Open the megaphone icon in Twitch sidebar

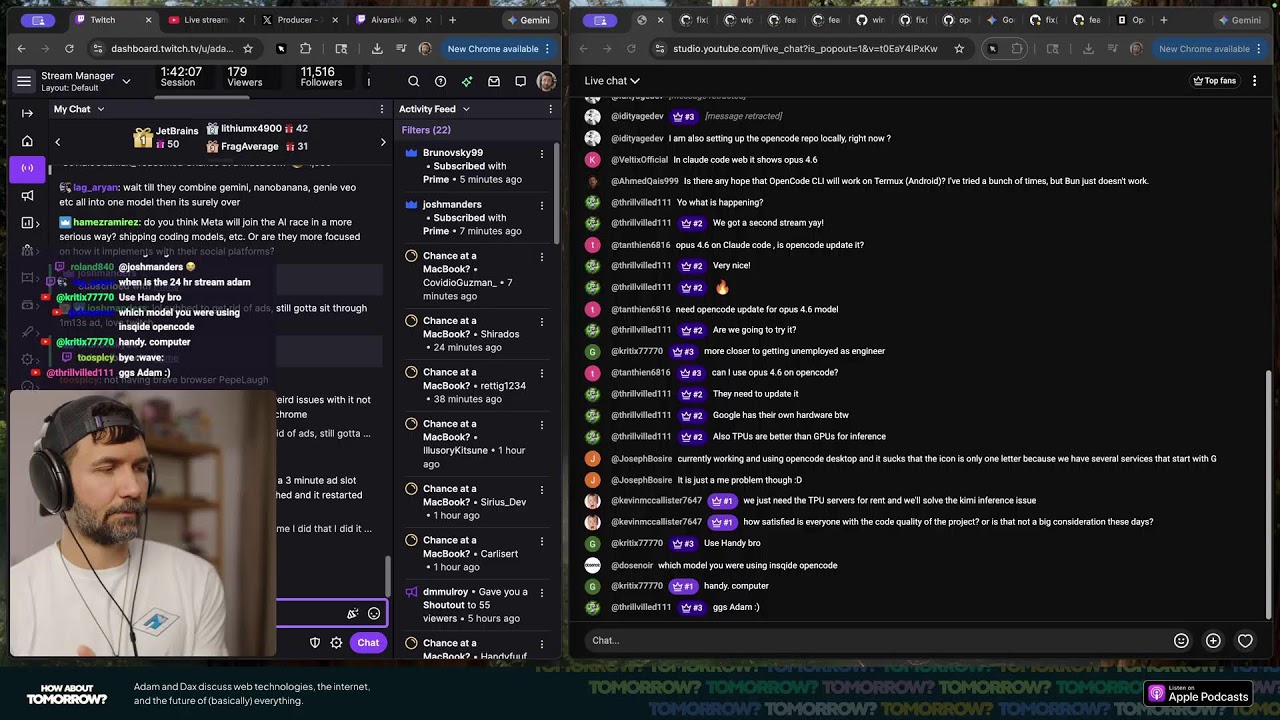pyautogui.click(x=27, y=196)
